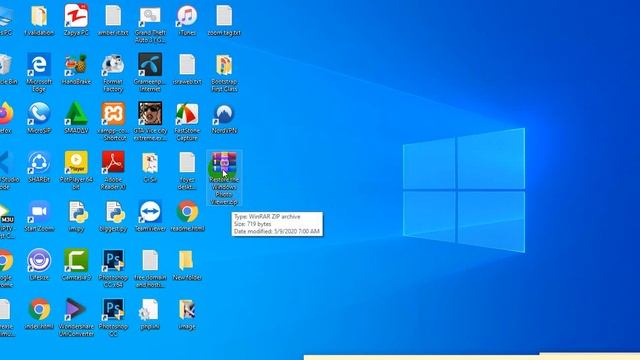Image resolution: width=640 pixels, height=360 pixels.
Task: Select the Lifesize shortcut icon
Action: pos(39,260)
